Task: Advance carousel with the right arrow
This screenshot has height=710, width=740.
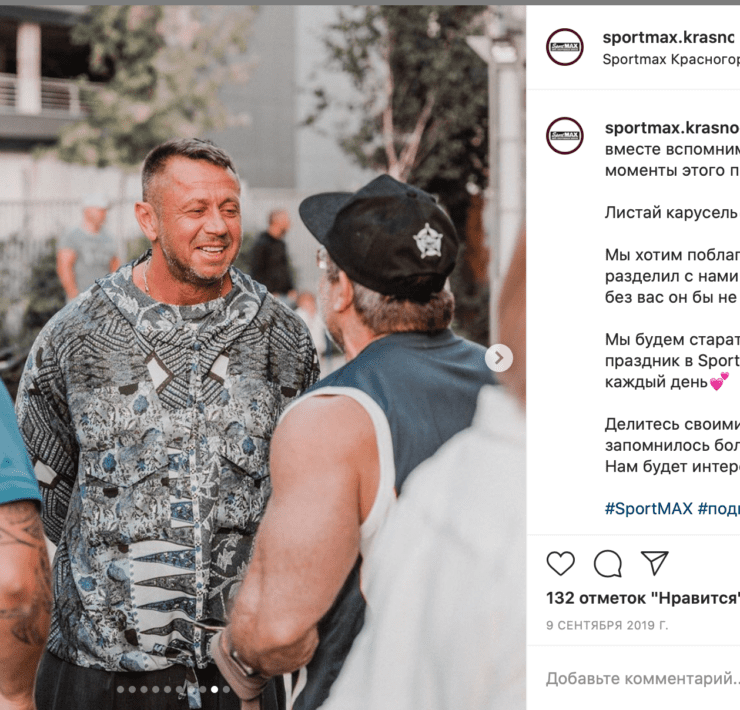Action: [499, 358]
